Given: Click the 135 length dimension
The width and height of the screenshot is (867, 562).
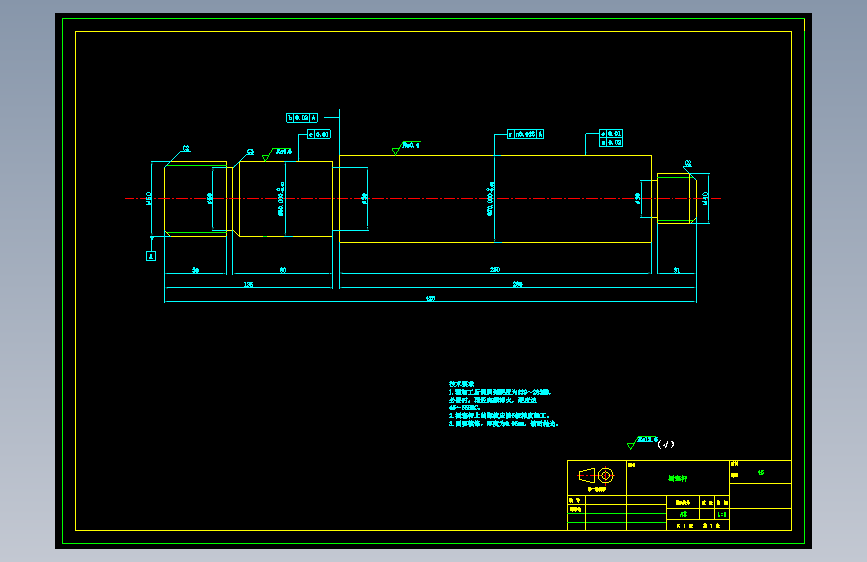Looking at the screenshot, I should (248, 284).
